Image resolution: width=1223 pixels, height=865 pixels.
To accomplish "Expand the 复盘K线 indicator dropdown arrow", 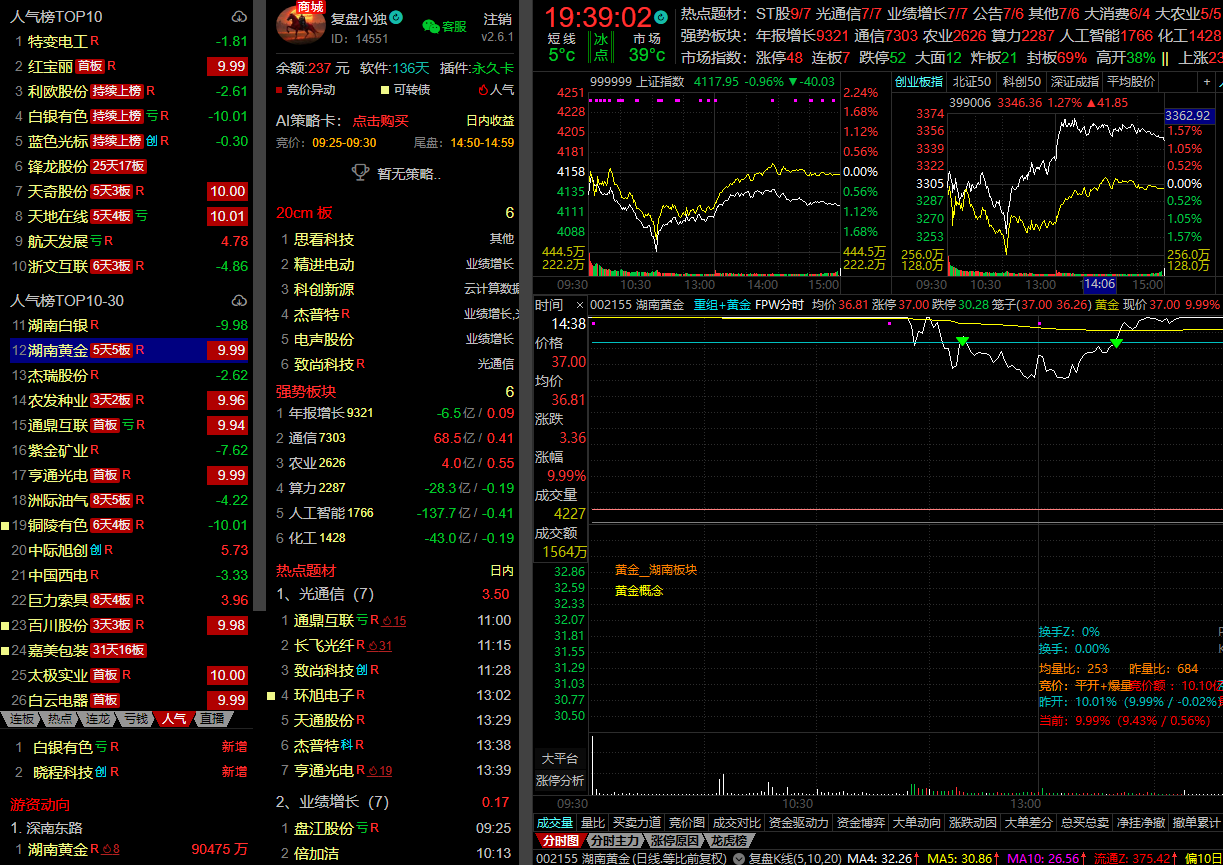I will [x=739, y=858].
